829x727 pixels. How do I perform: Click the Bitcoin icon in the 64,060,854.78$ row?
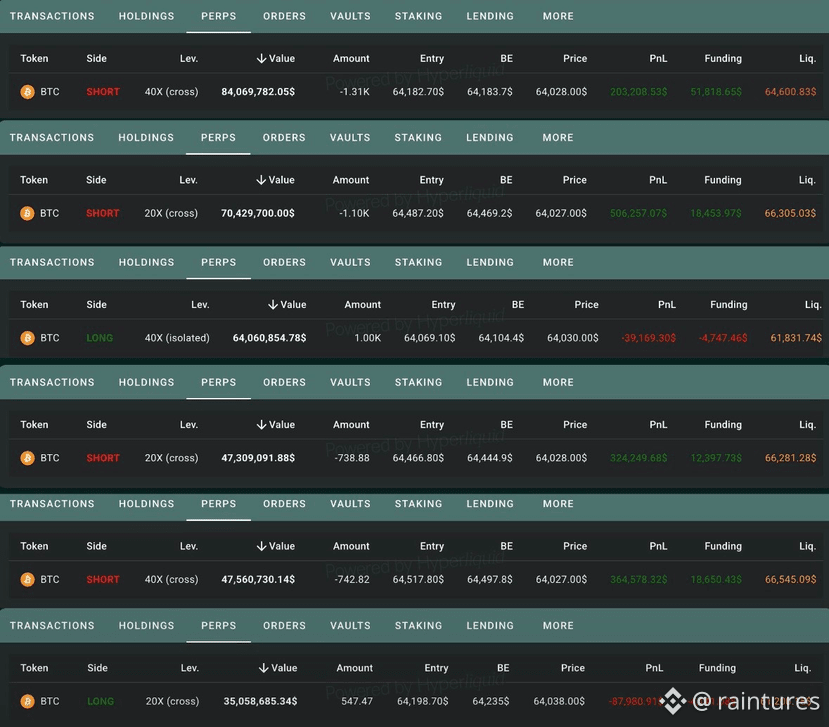click(27, 338)
